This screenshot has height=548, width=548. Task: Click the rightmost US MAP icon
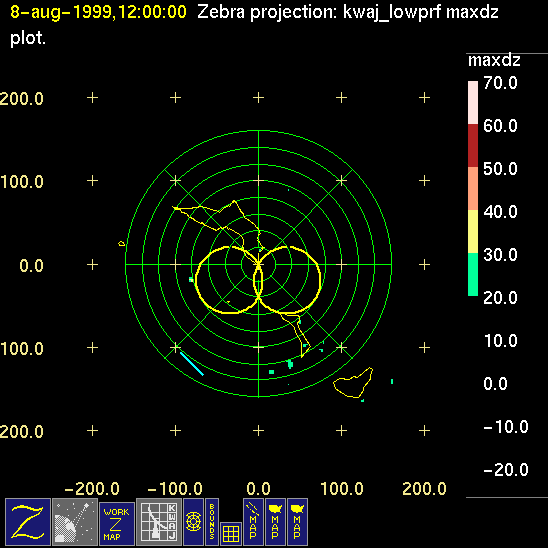tap(297, 522)
